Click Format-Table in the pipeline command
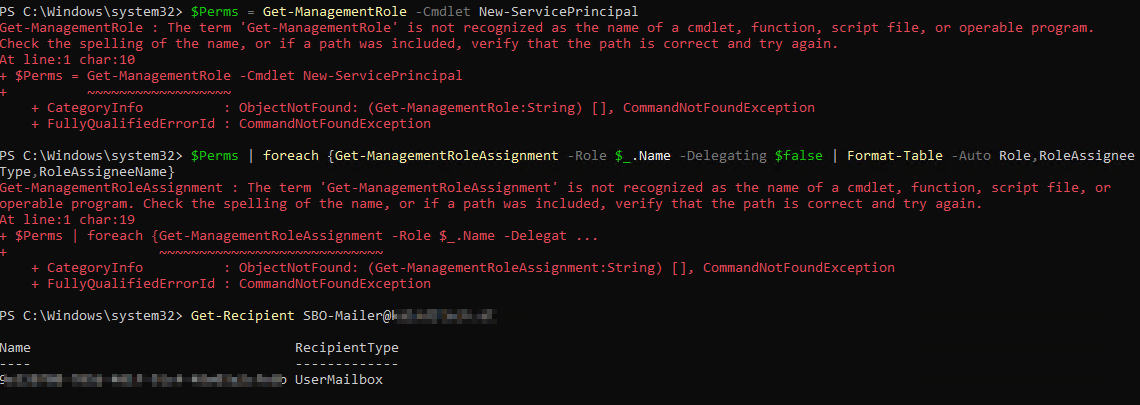 coord(892,156)
